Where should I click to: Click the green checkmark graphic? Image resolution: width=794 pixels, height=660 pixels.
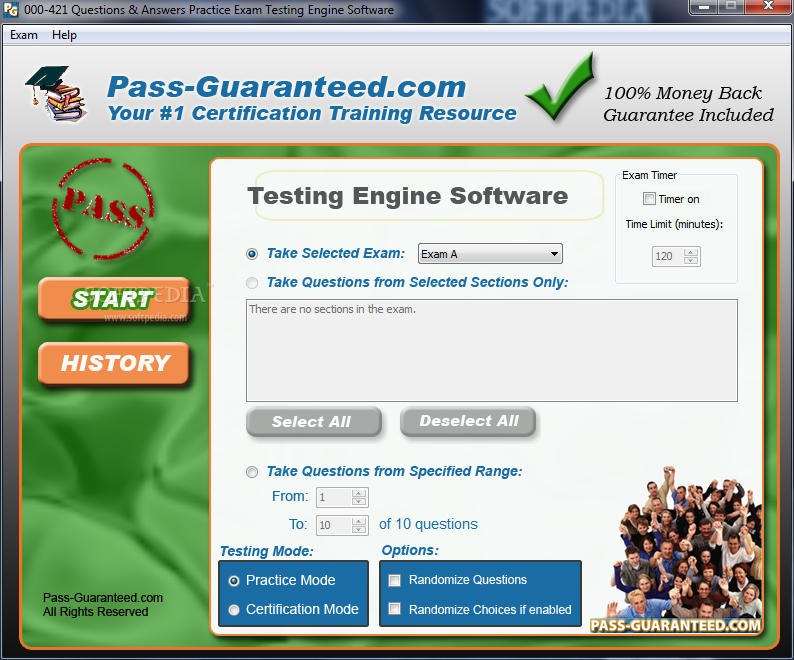pos(561,86)
